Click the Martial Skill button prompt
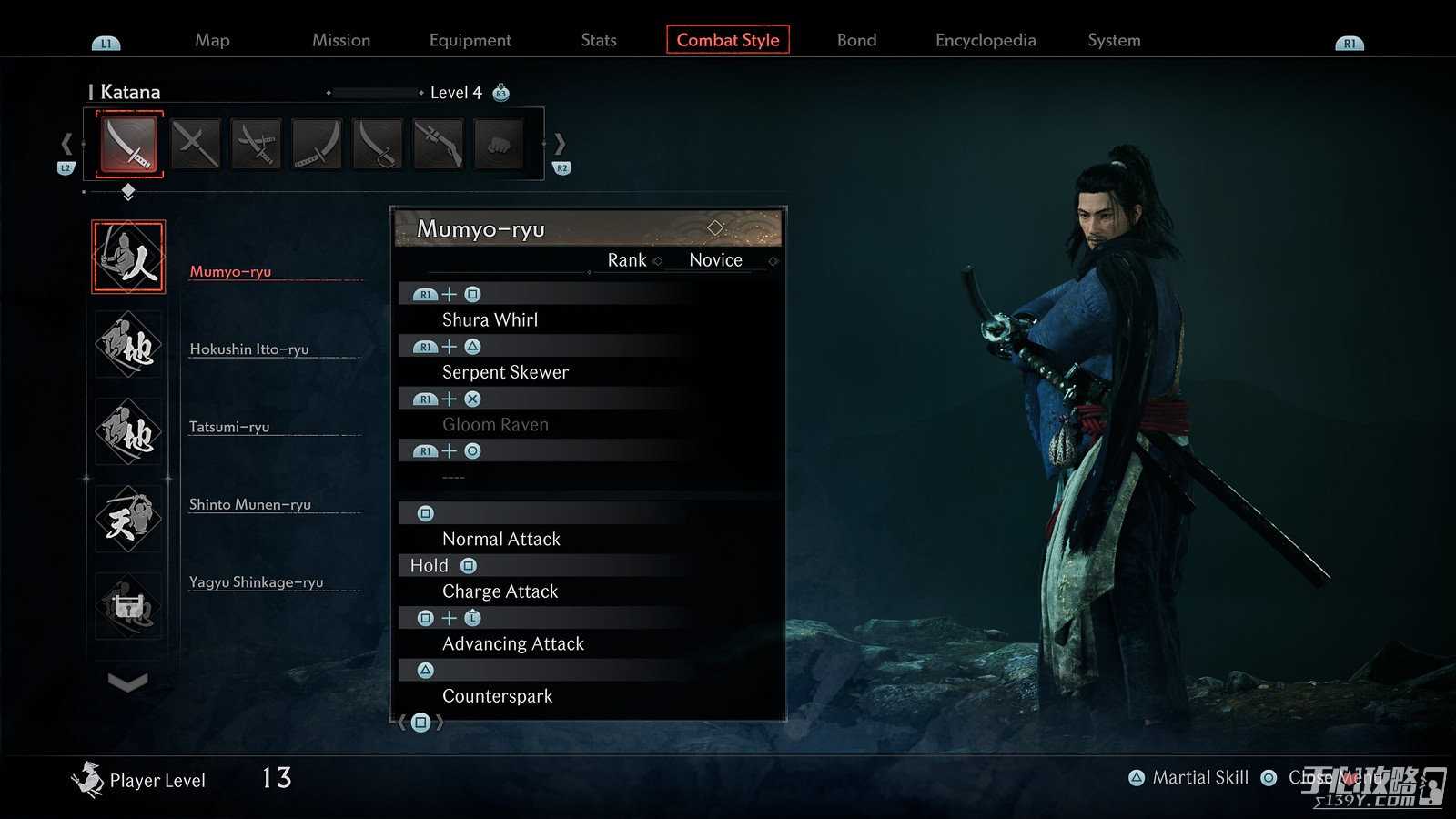Image resolution: width=1456 pixels, height=819 pixels. click(1188, 777)
